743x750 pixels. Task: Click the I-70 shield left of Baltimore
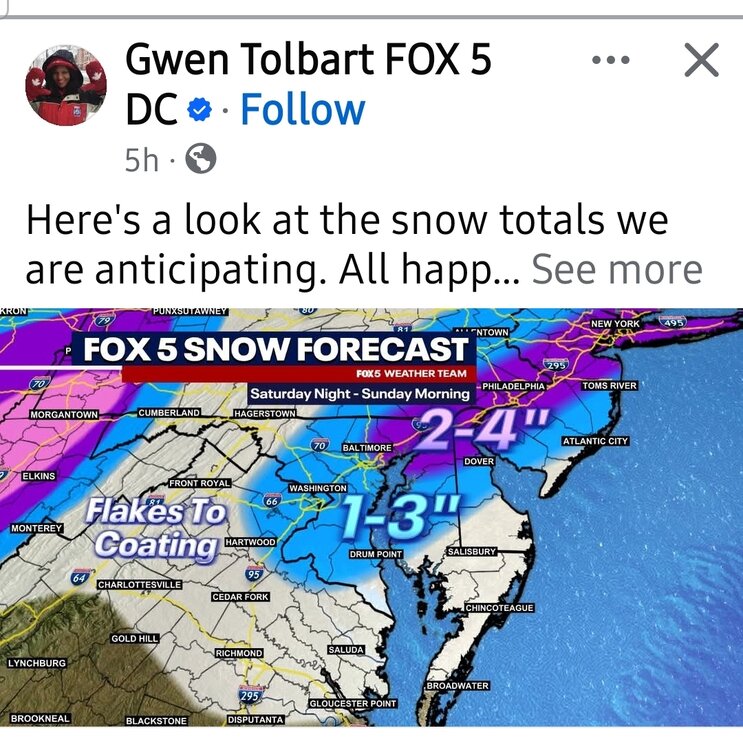320,444
